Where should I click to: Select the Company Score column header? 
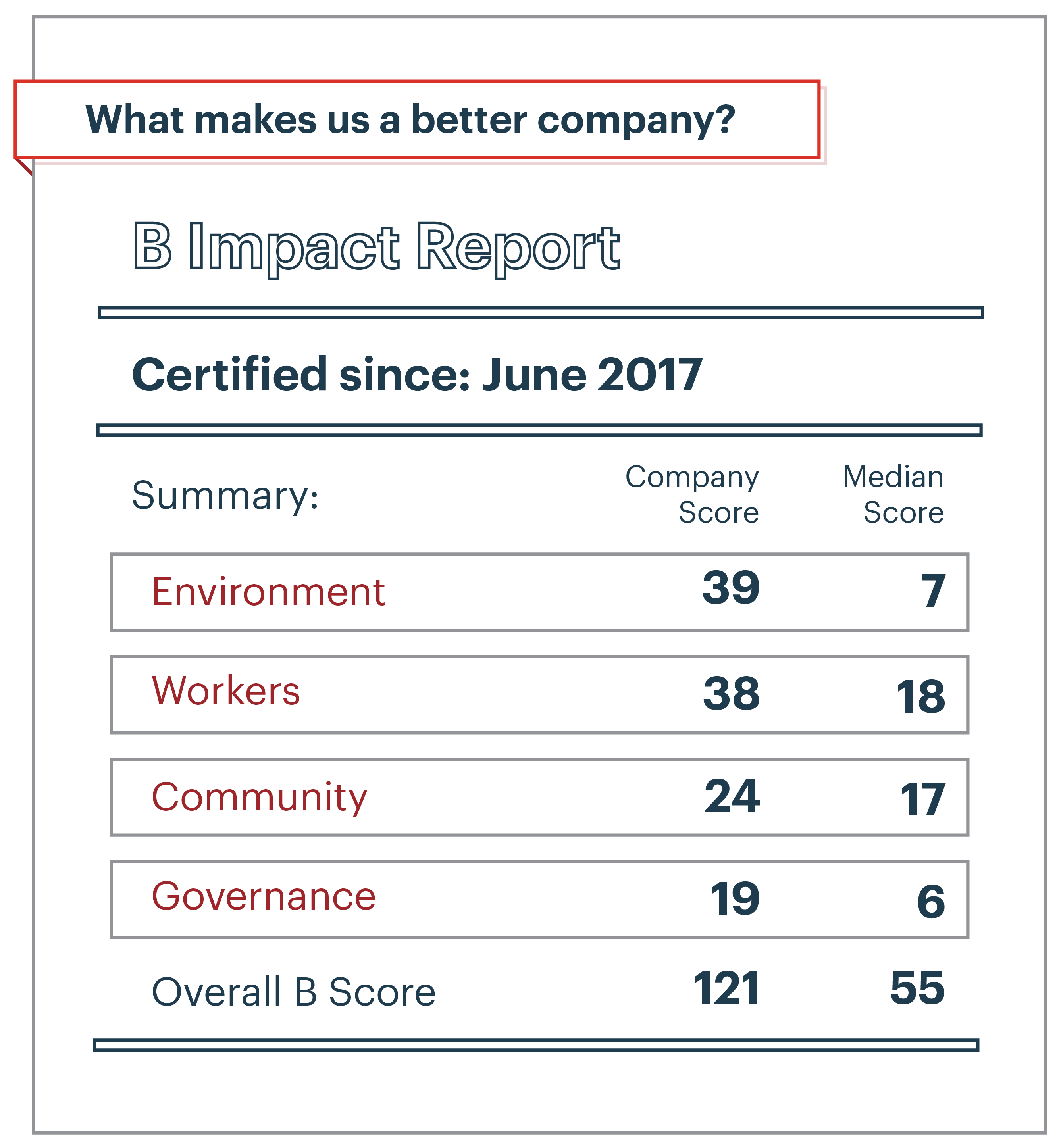[x=692, y=494]
